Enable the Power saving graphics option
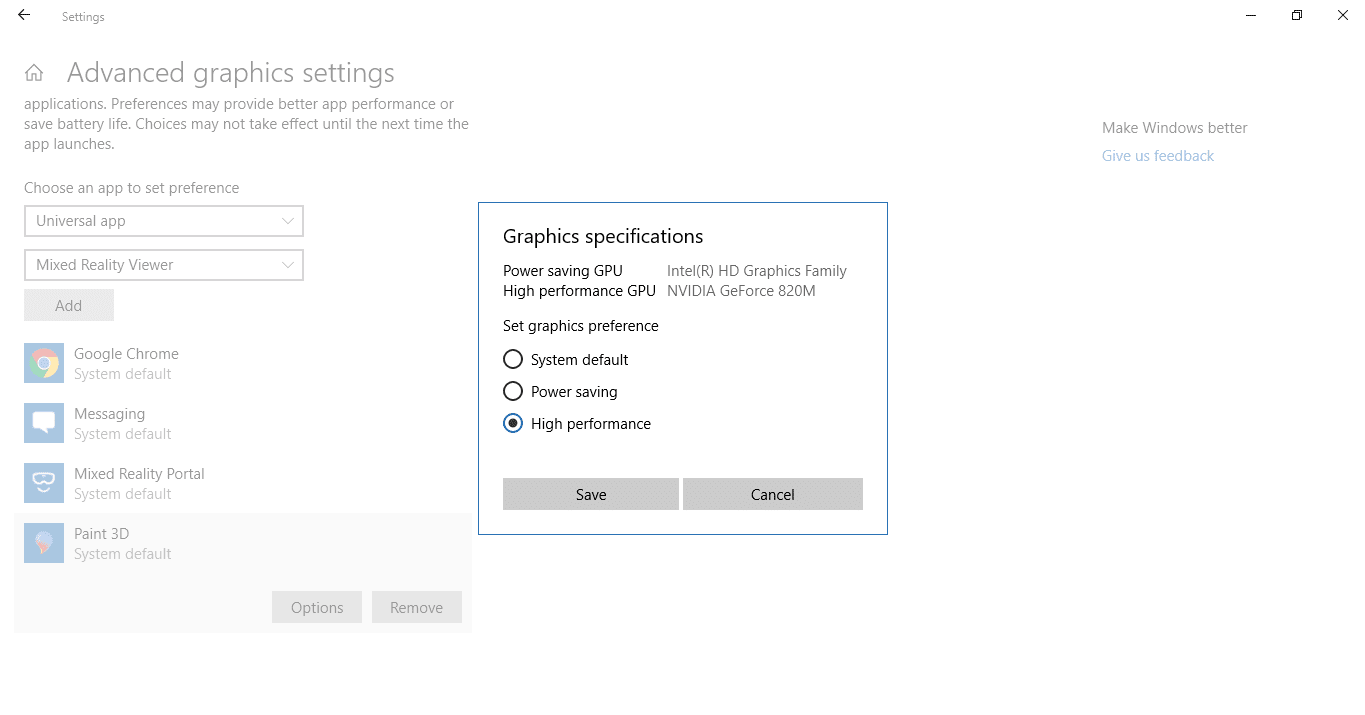Viewport: 1365px width, 715px height. pos(513,391)
